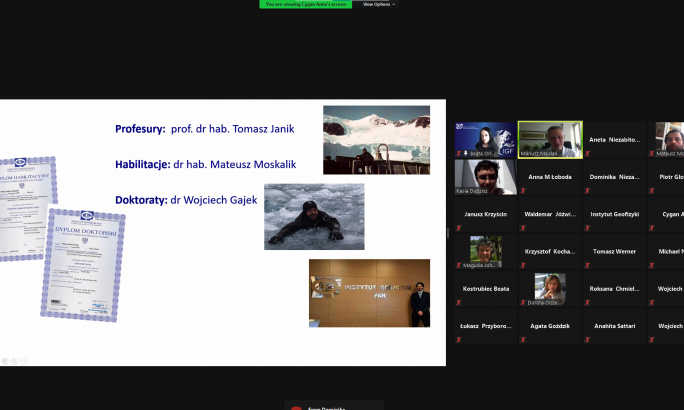Click the name 'Instytut Geofizyki'
684x410 pixels.
614,214
